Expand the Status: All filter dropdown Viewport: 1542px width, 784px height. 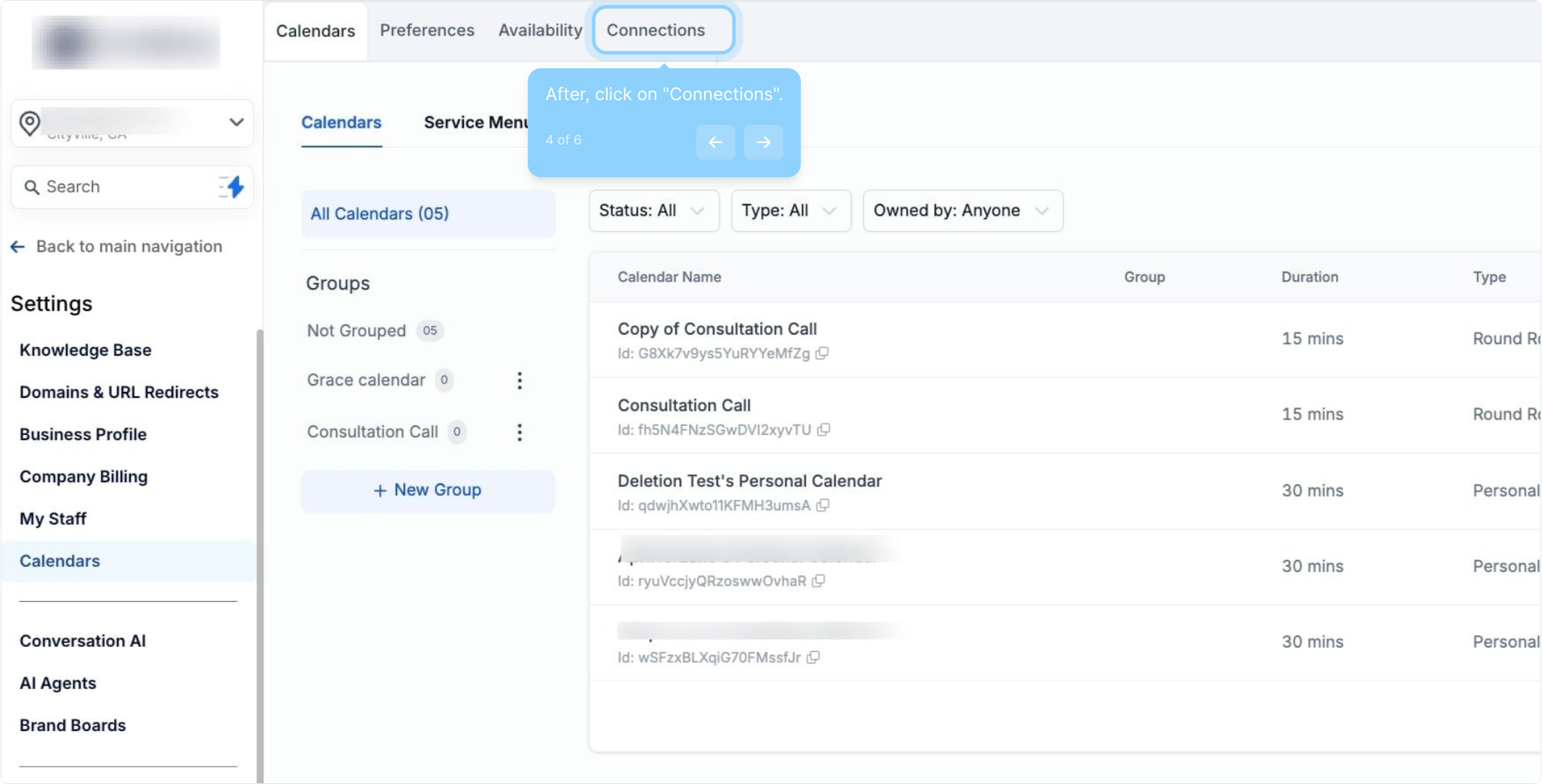coord(653,211)
